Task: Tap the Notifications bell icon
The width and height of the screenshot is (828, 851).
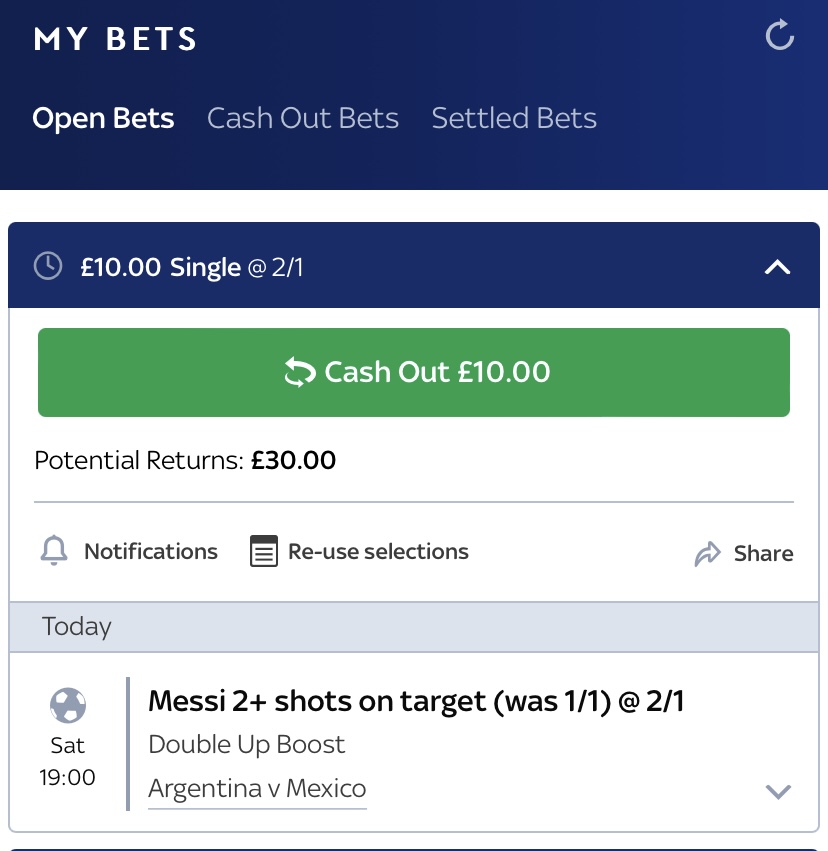Action: pyautogui.click(x=54, y=550)
